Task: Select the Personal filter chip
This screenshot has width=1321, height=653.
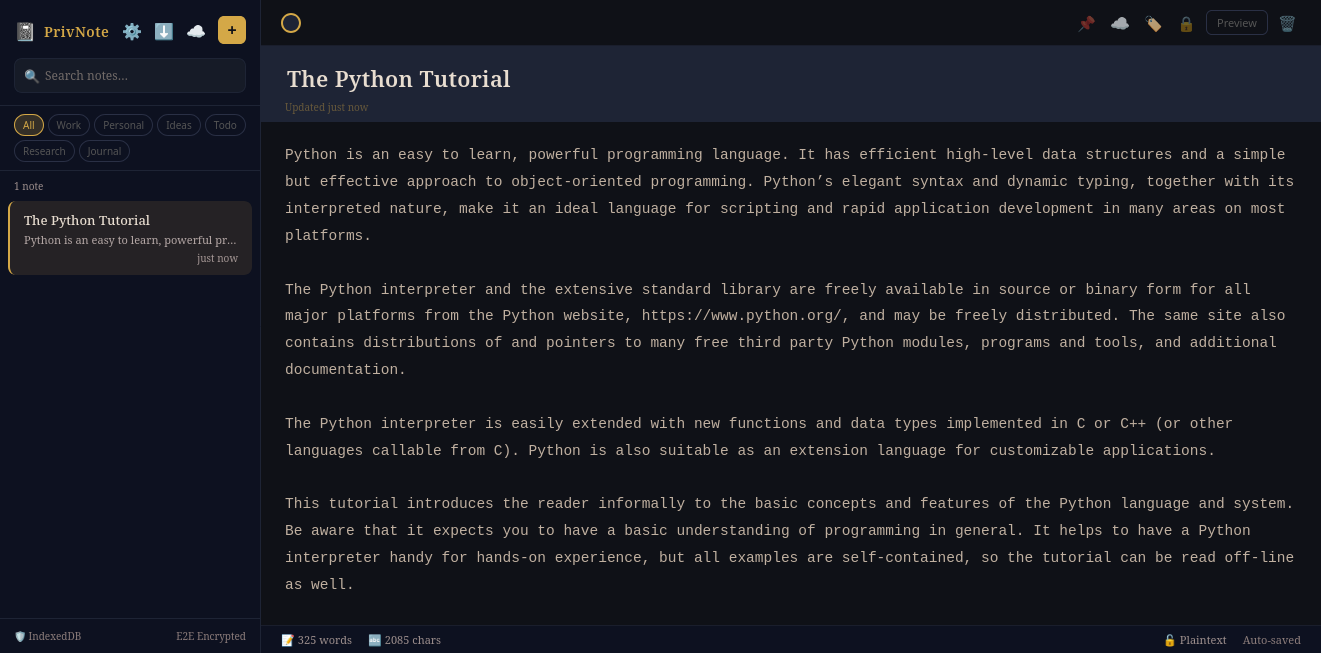Action: click(123, 125)
